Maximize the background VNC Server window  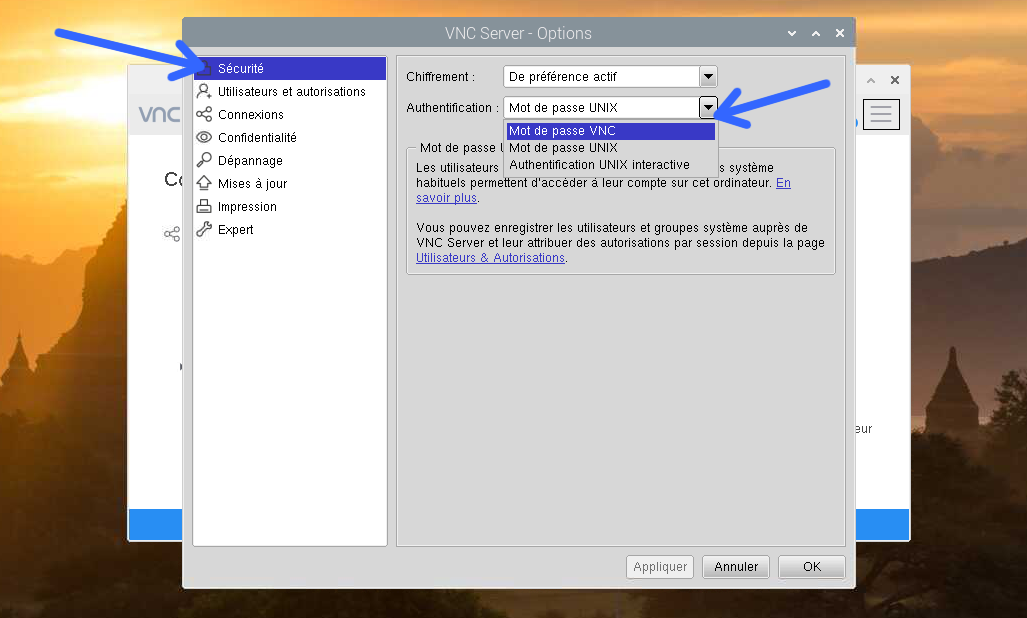tap(871, 80)
